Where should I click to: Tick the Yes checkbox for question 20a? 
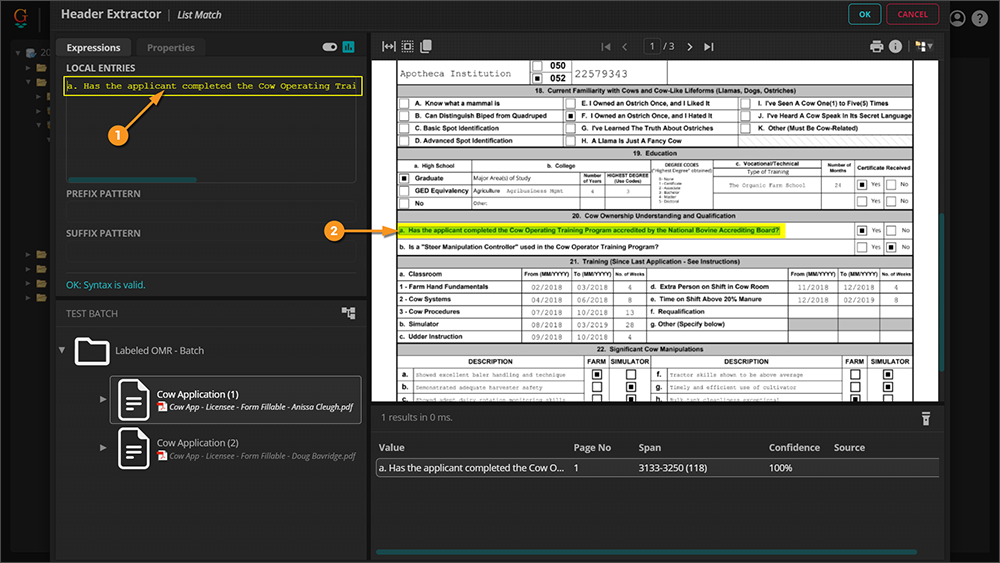[x=862, y=230]
